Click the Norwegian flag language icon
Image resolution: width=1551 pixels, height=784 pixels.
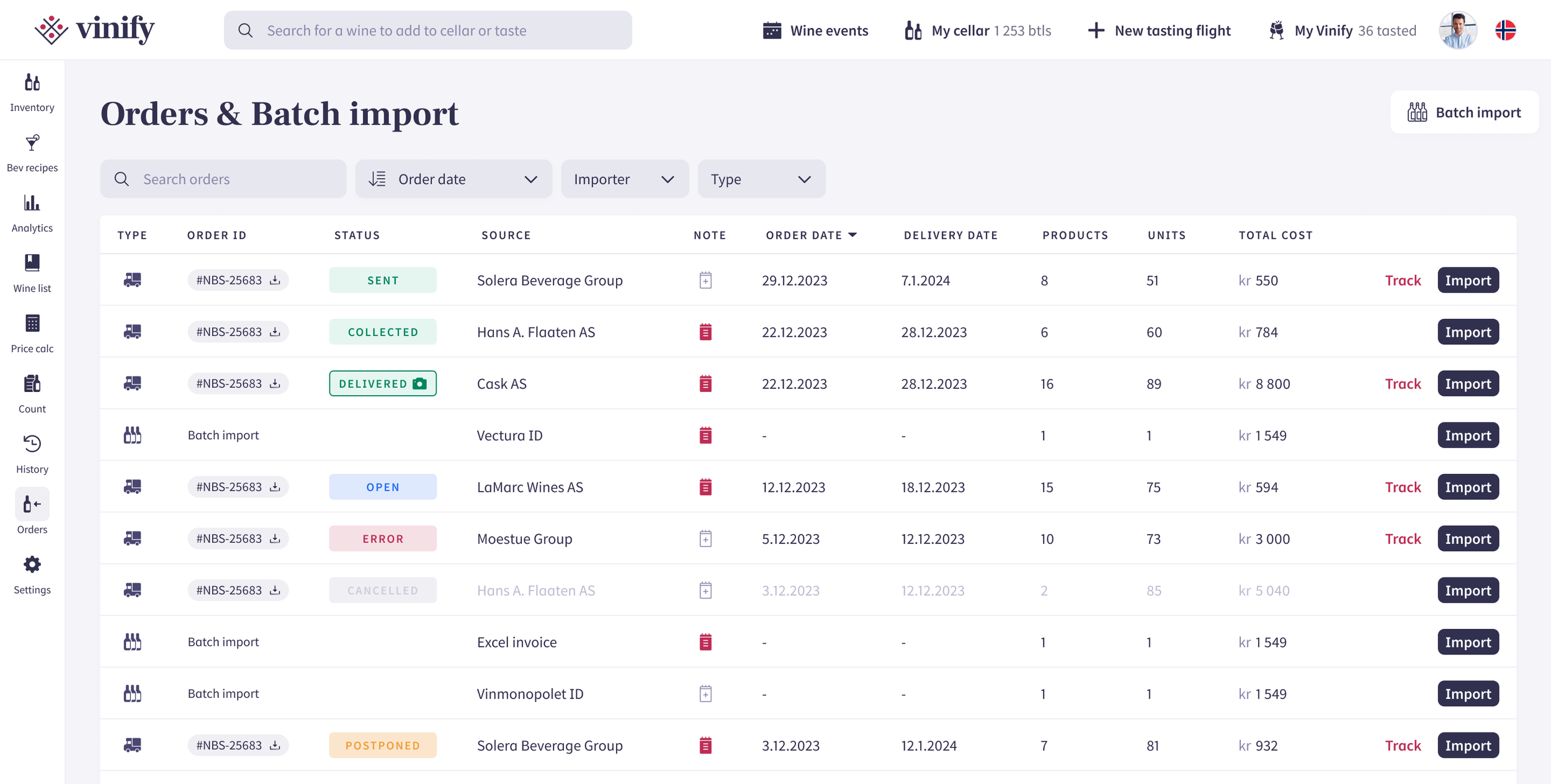pyautogui.click(x=1506, y=30)
